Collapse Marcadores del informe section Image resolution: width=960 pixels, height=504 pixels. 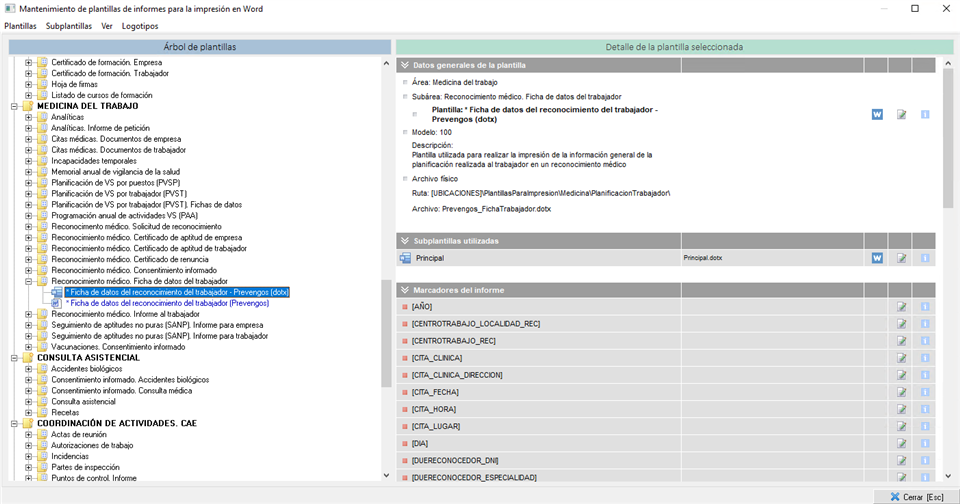click(x=405, y=290)
